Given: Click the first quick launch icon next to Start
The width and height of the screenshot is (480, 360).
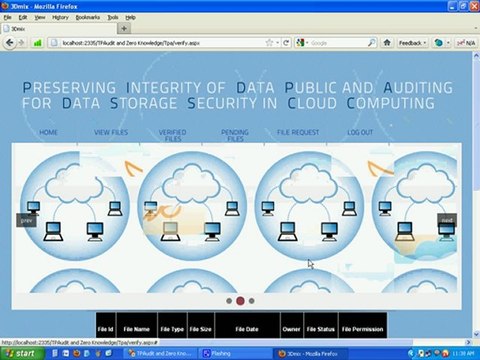Looking at the screenshot, I should [55, 353].
